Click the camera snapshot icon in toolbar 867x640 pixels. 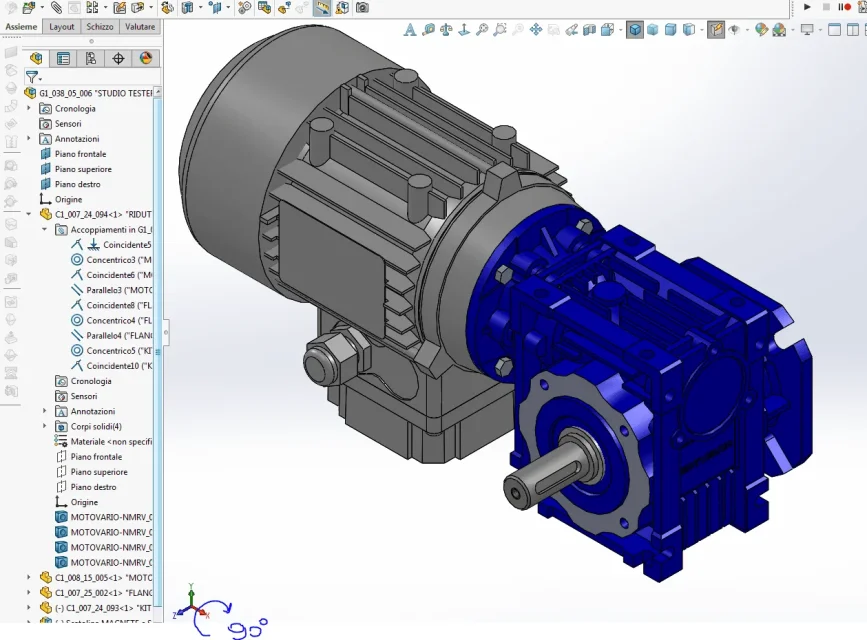point(362,8)
